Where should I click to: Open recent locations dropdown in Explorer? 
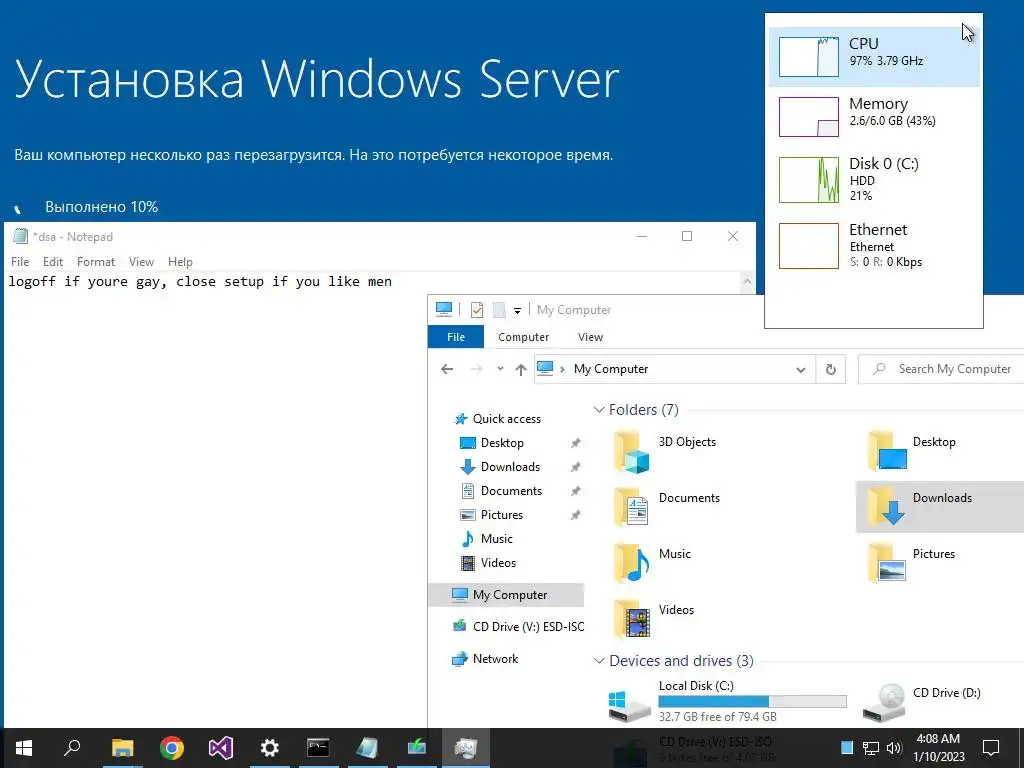500,369
